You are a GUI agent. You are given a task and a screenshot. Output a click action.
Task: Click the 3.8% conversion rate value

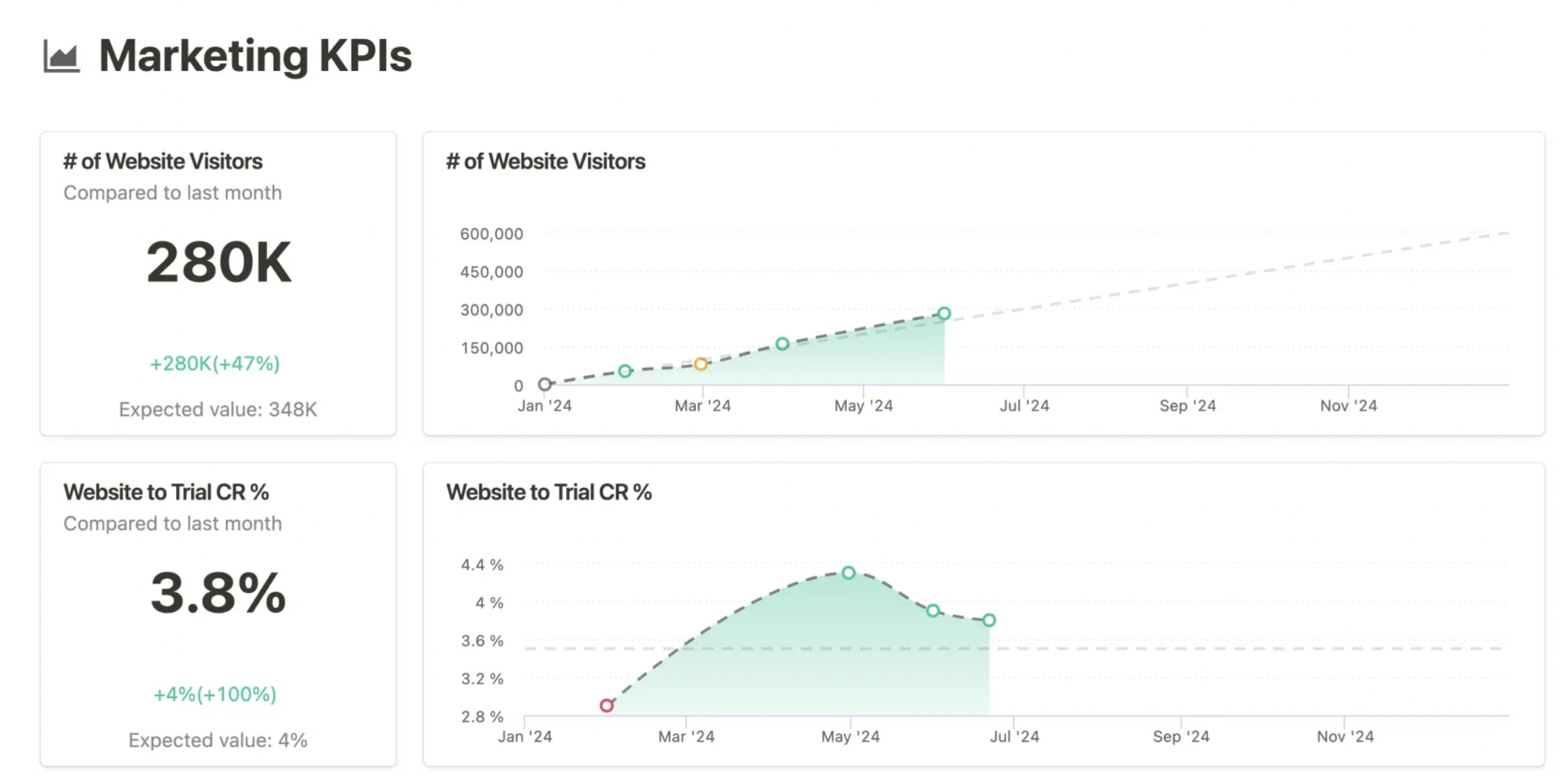[216, 594]
